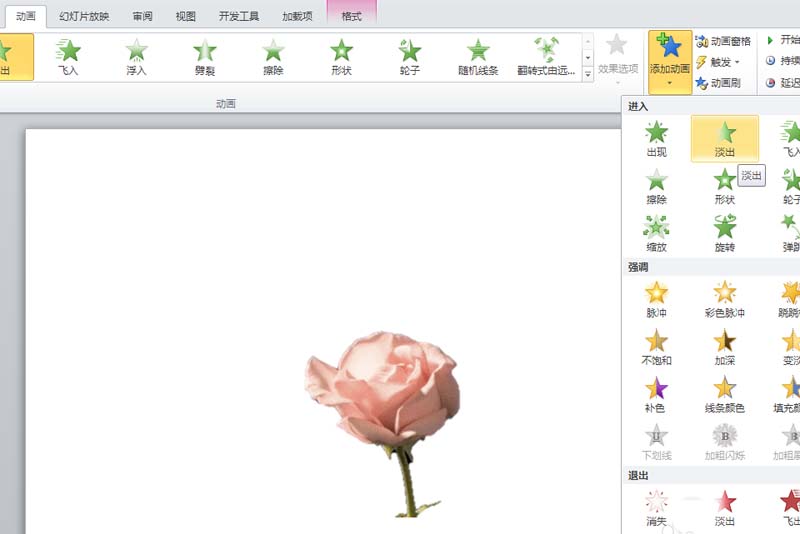This screenshot has height=534, width=800.
Task: Switch to the 格式 contextual tab
Action: click(352, 16)
